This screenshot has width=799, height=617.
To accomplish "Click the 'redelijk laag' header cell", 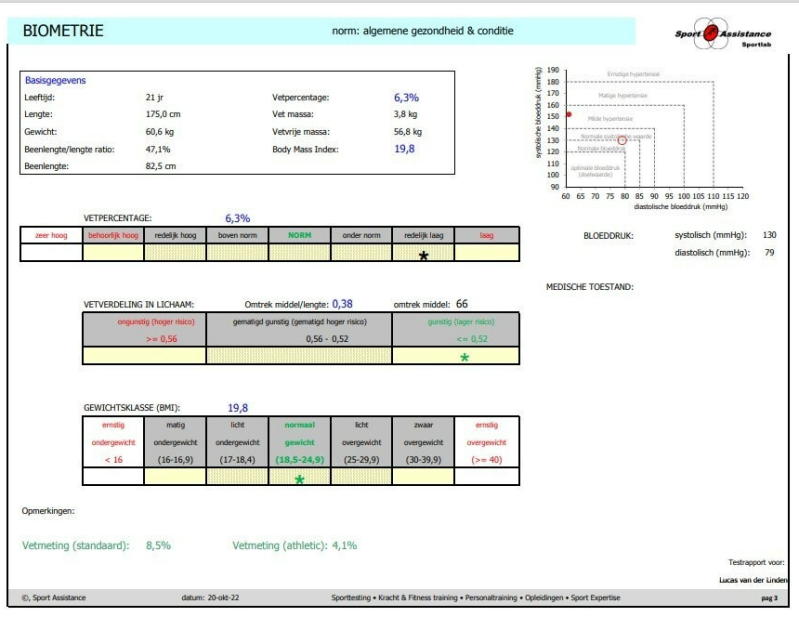I will [423, 235].
